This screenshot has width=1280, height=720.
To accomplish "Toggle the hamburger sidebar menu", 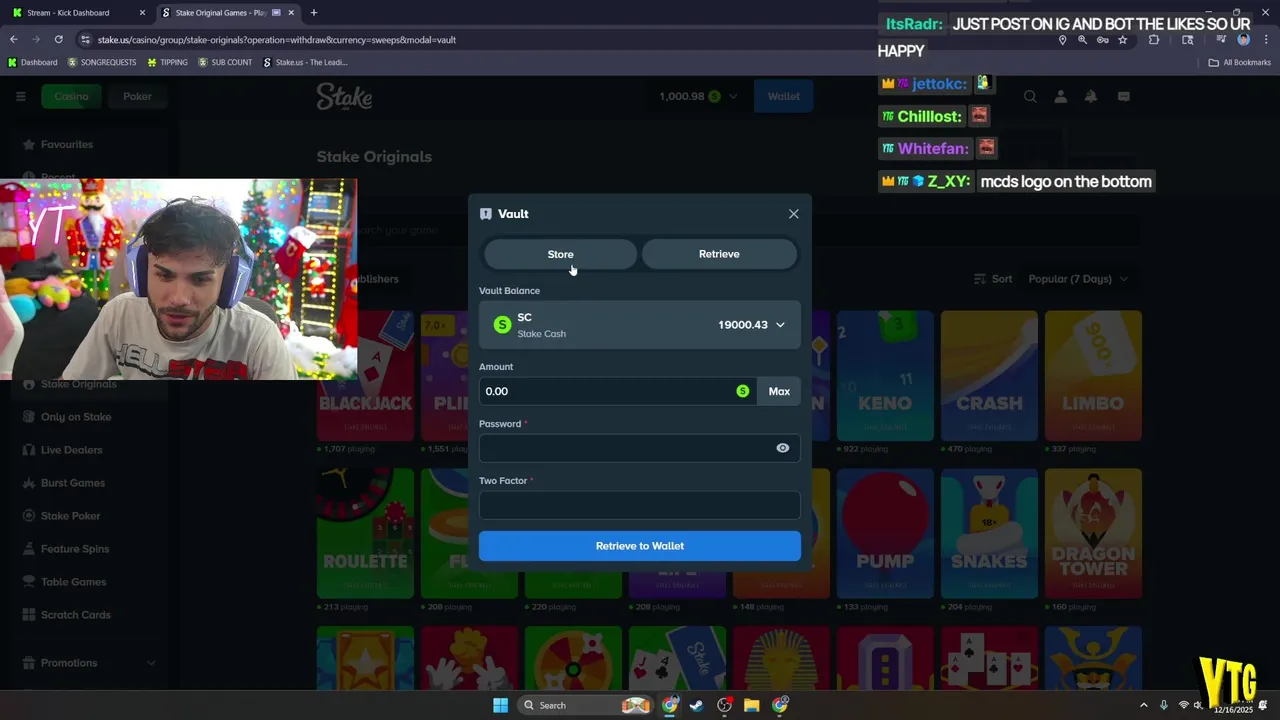I will (20, 96).
